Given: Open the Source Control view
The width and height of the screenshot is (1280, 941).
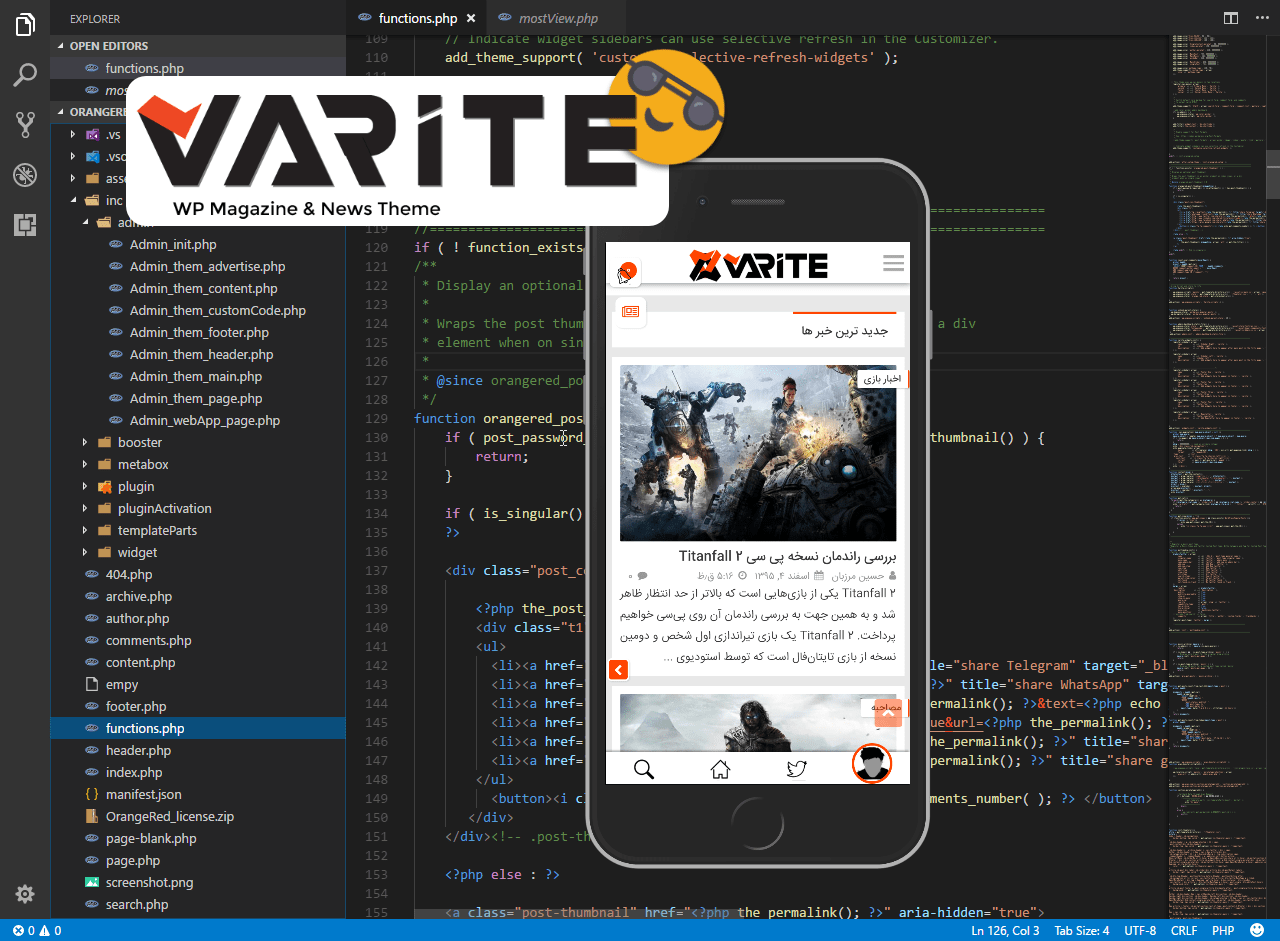Looking at the screenshot, I should 25,125.
